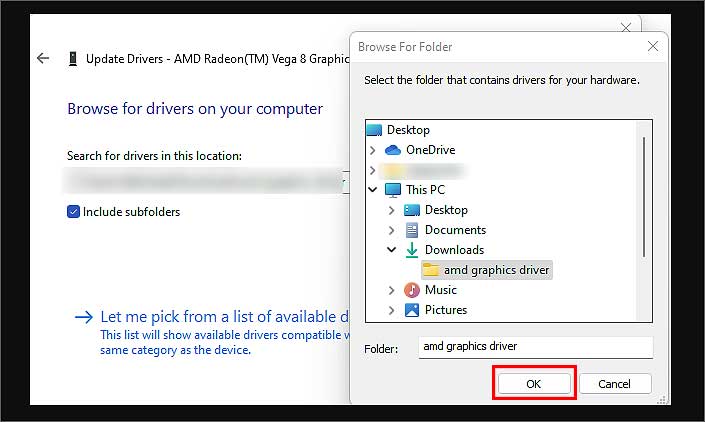The image size is (705, 422).
Task: Open Let me pick from a list link
Action: (224, 317)
